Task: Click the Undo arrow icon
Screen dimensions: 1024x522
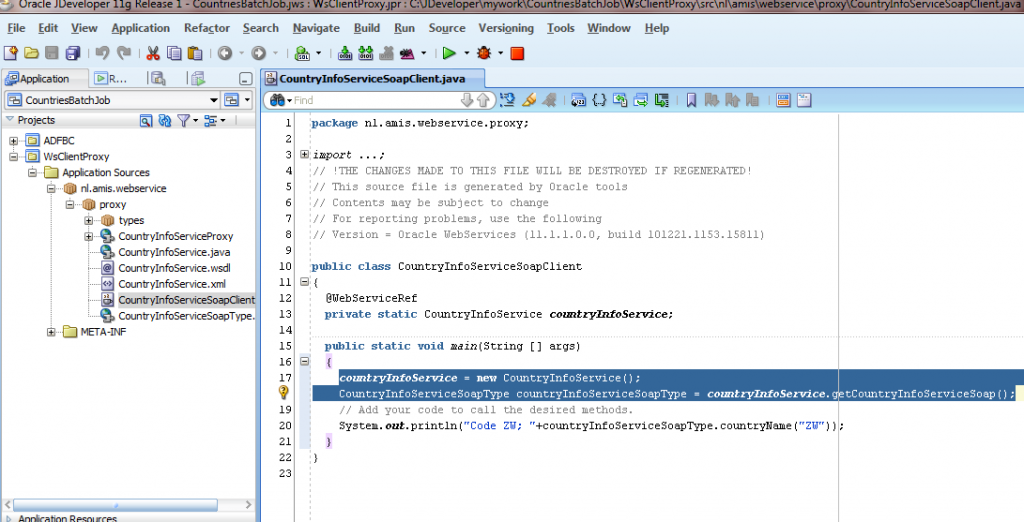Action: click(x=103, y=53)
